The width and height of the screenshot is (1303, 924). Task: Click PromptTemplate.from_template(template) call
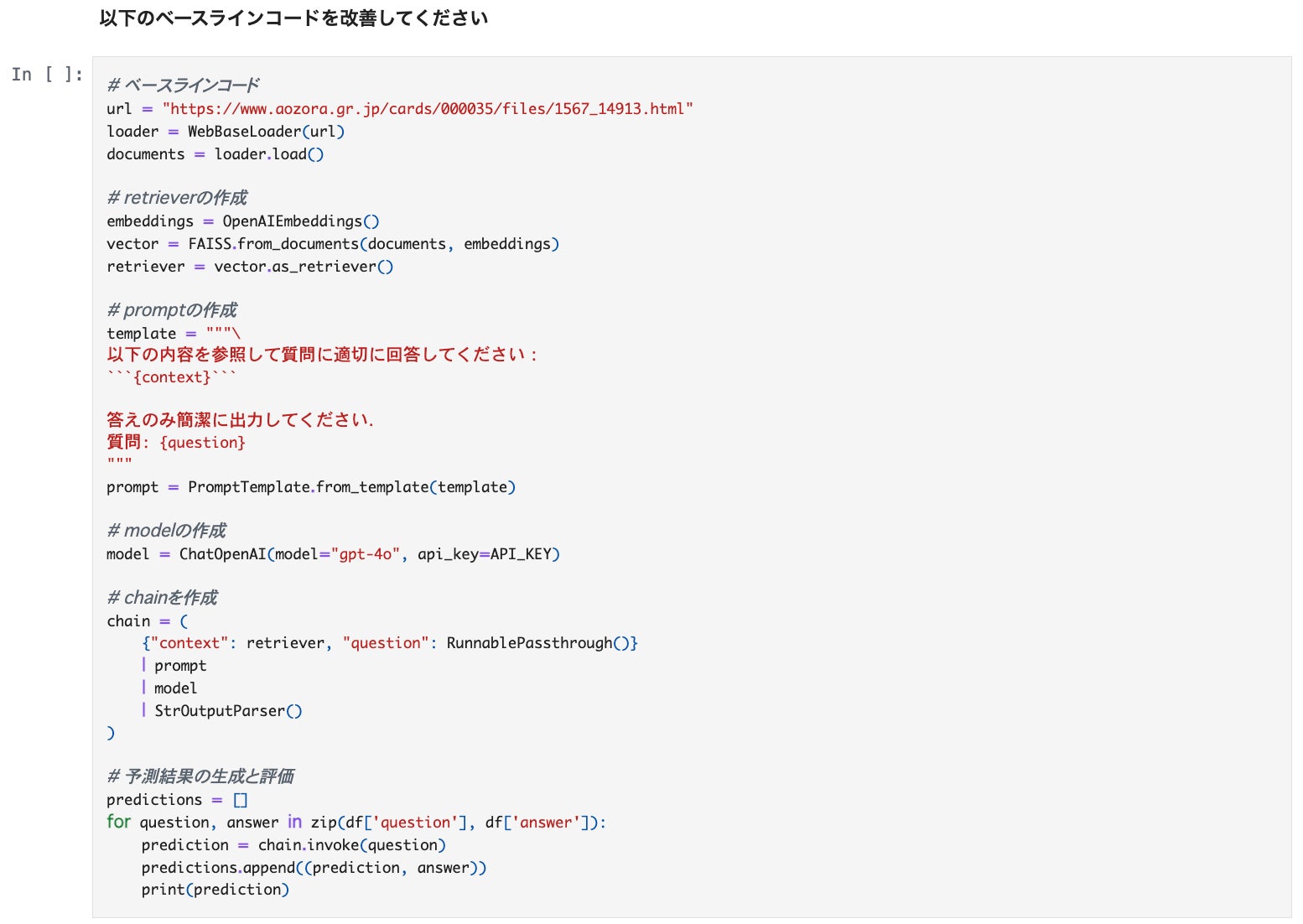tap(351, 487)
